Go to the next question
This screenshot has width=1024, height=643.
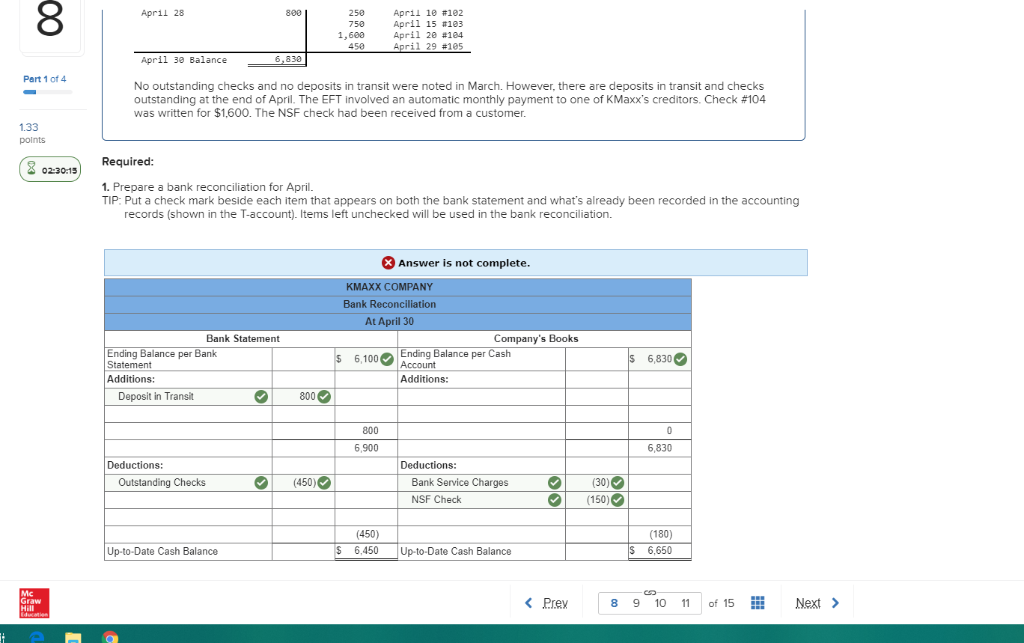808,603
